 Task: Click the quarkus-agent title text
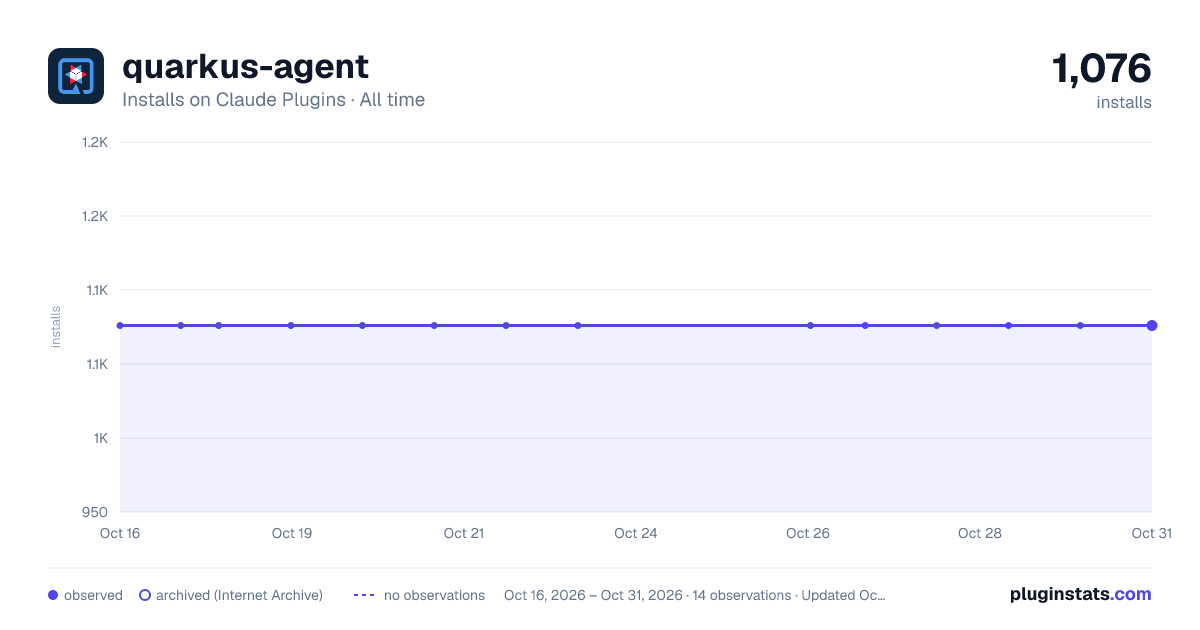click(x=245, y=66)
